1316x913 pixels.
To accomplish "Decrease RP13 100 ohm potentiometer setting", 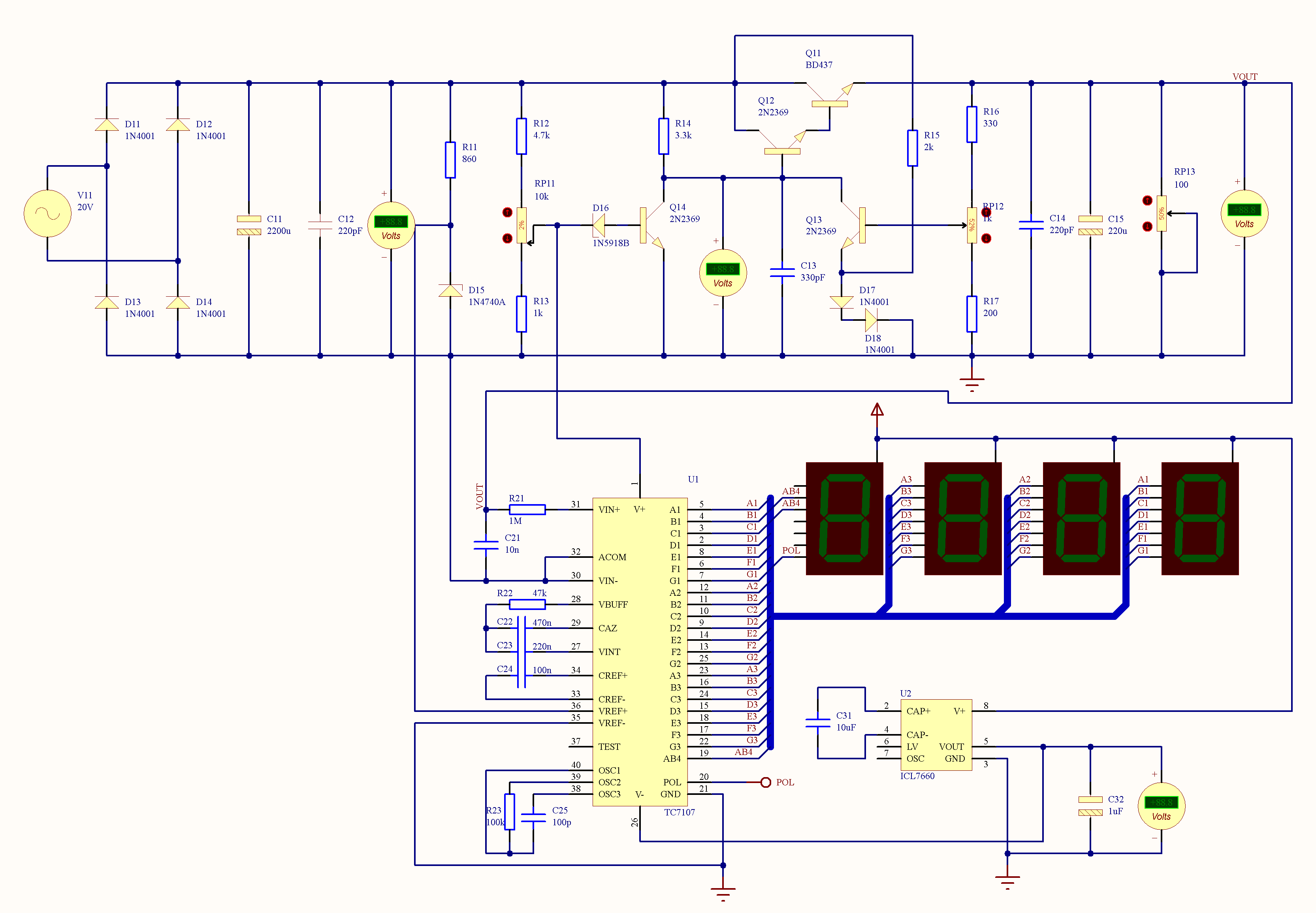I will tap(1147, 226).
